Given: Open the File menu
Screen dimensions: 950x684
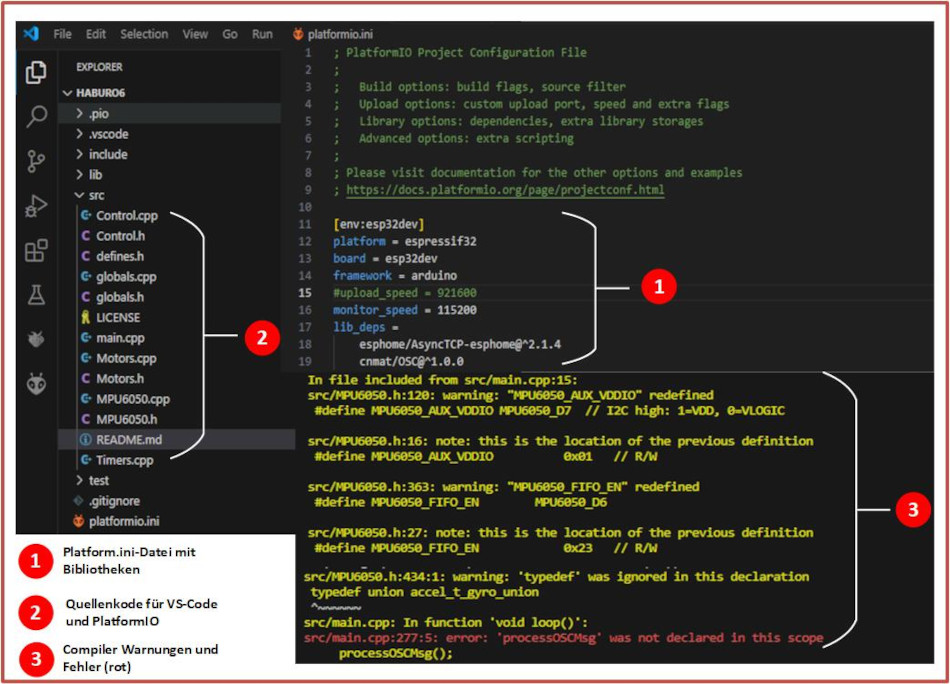Looking at the screenshot, I should (x=62, y=34).
